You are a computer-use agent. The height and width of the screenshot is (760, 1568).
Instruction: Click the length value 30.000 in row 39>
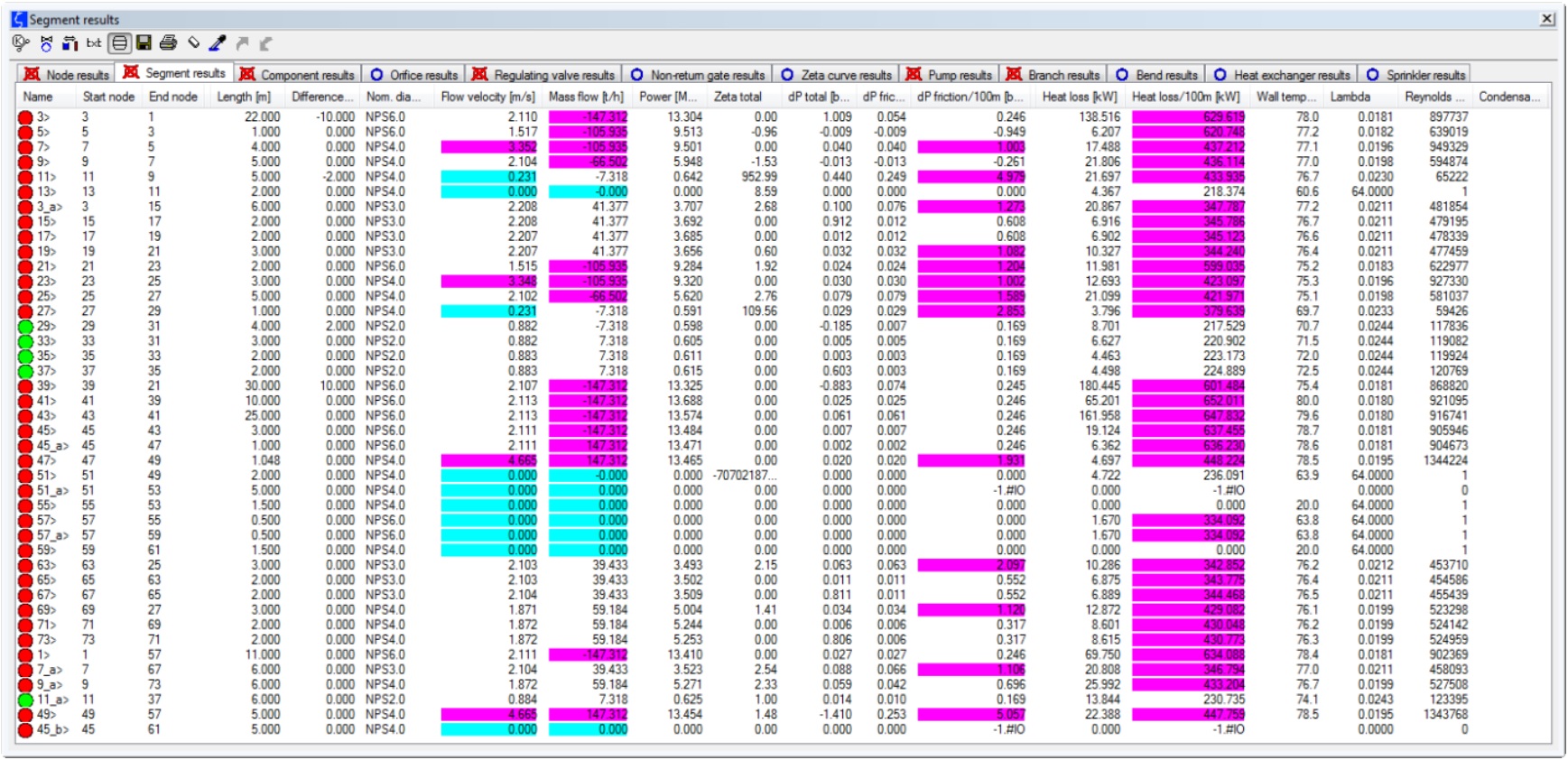pyautogui.click(x=263, y=385)
